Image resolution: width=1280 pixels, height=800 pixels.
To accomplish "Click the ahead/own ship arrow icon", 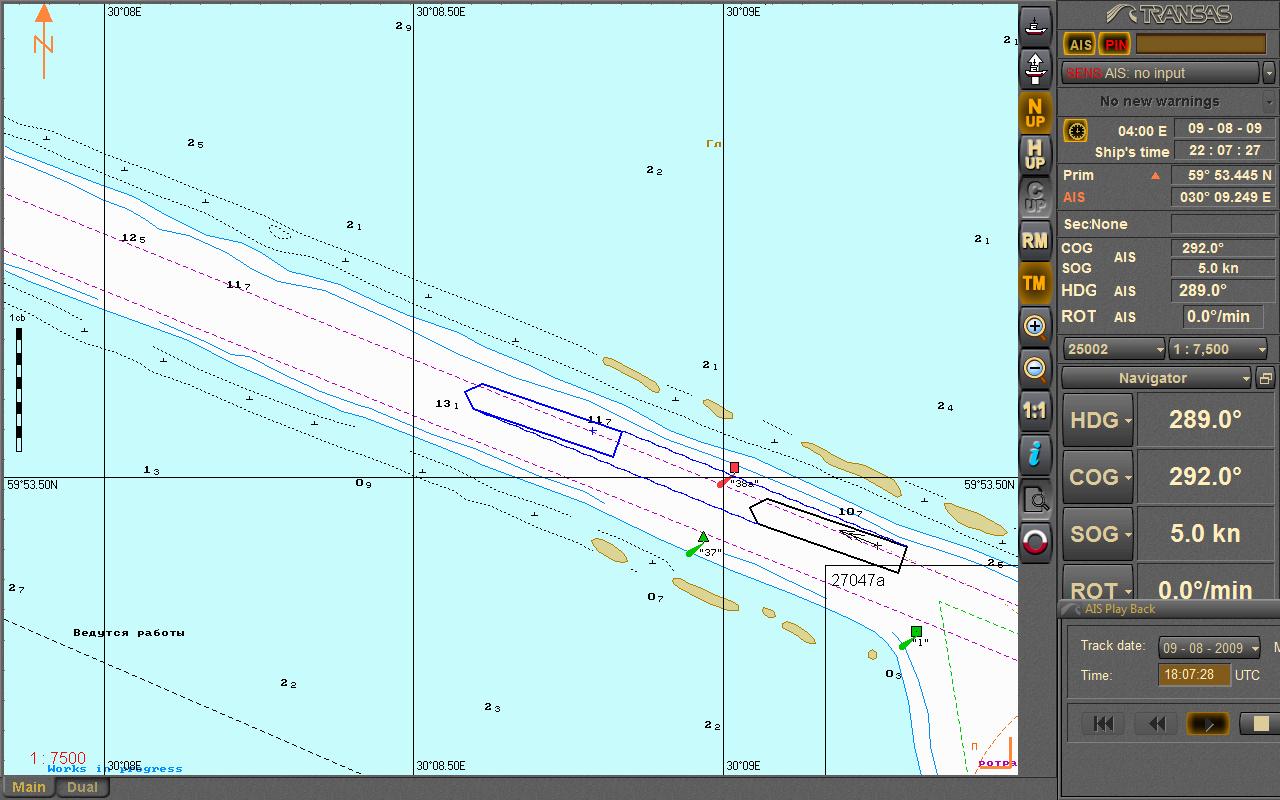I will tap(1035, 68).
